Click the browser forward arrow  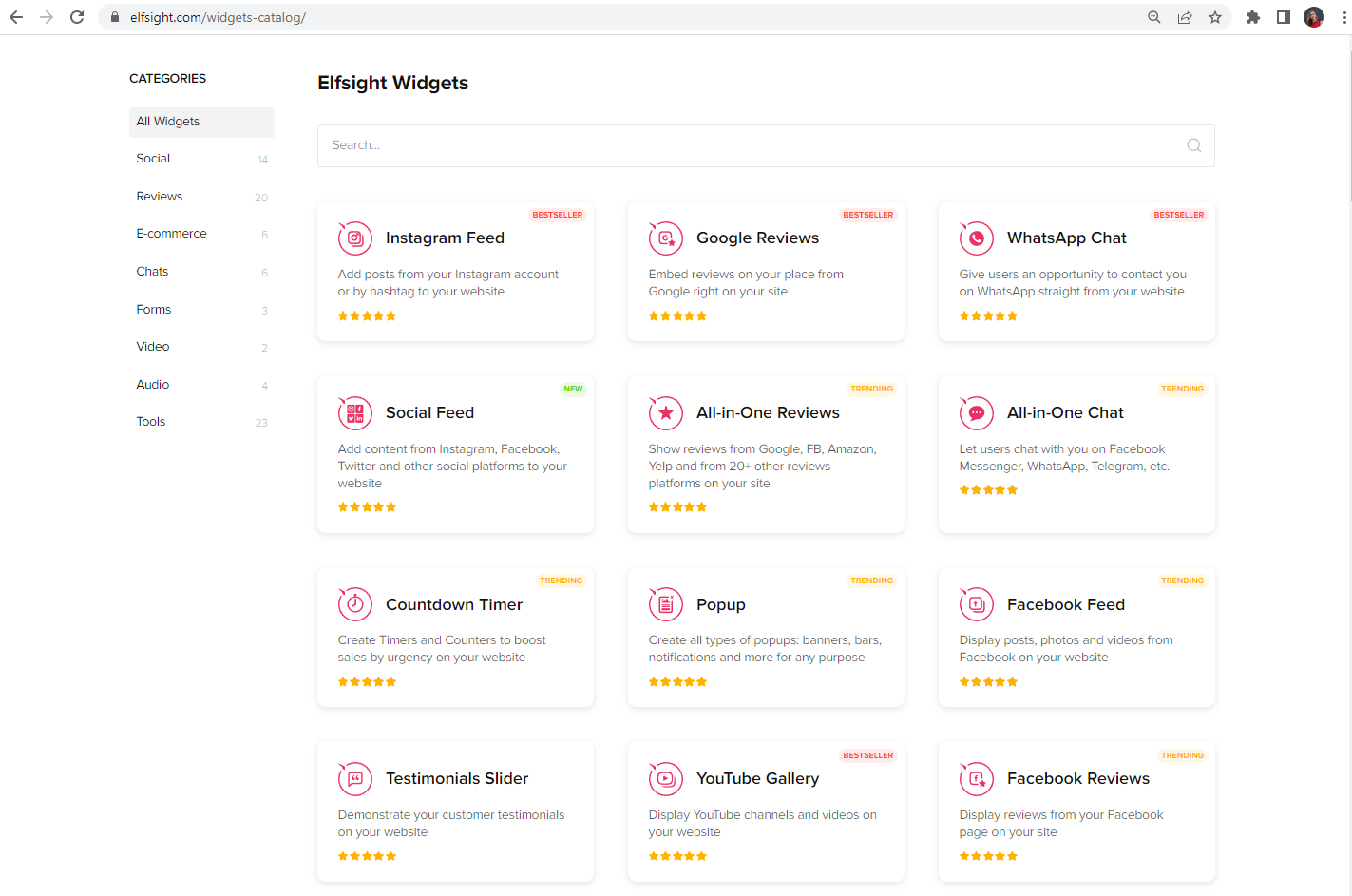[x=47, y=17]
